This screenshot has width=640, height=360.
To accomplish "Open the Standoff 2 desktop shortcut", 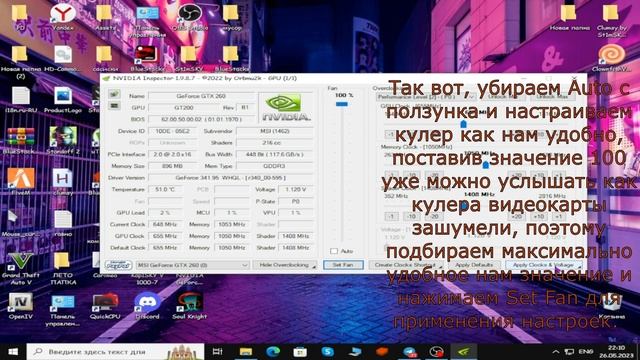I will (63, 140).
